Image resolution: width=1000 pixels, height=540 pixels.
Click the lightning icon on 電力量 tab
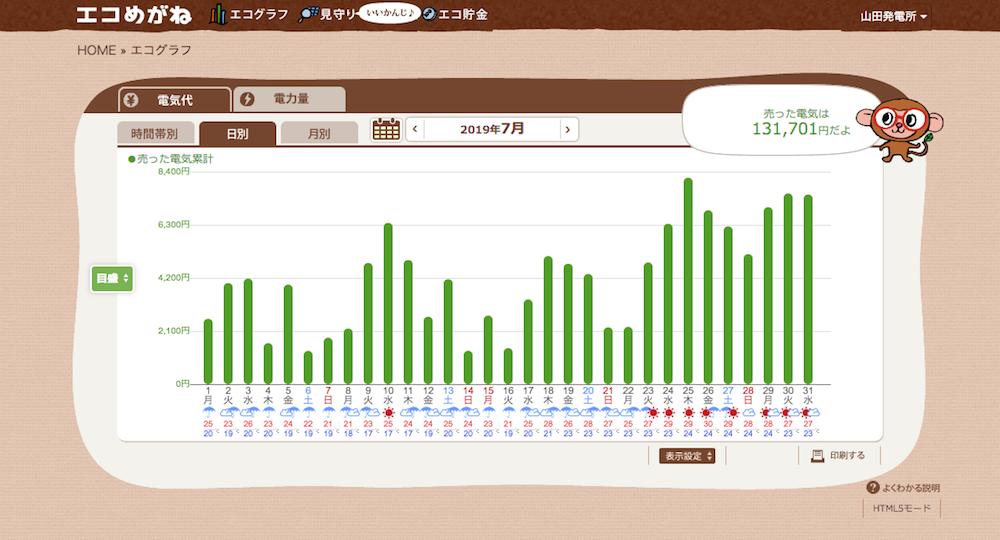click(247, 99)
